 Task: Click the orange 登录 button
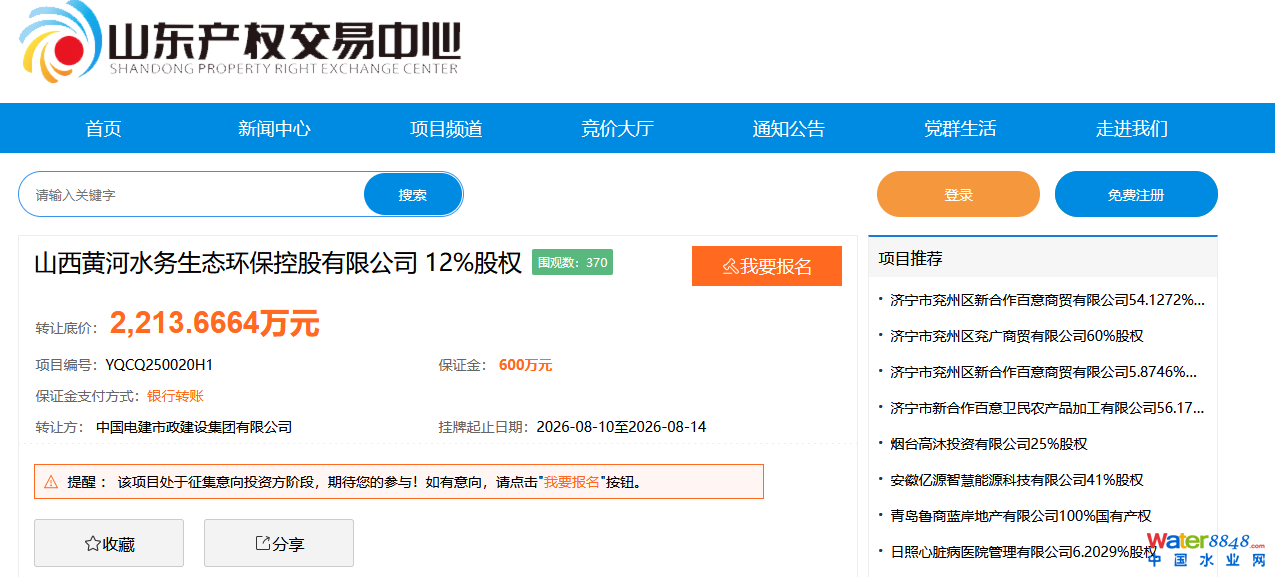click(958, 194)
